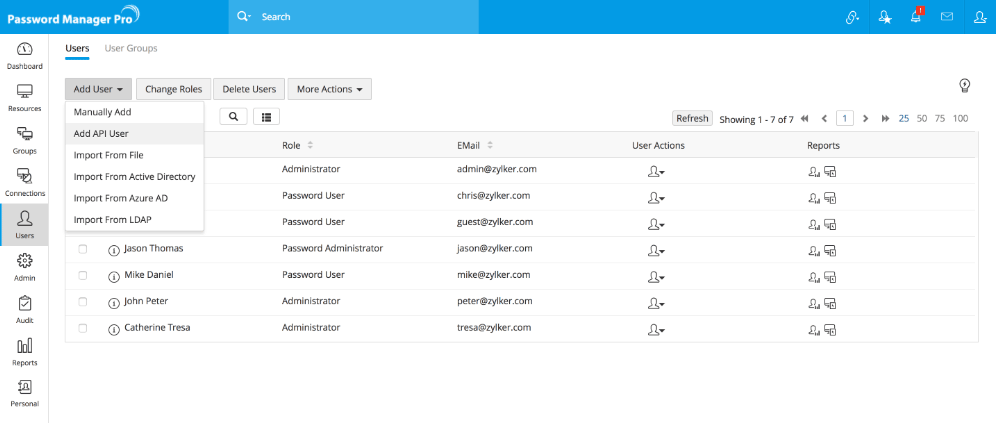Click the info icon beside Jason Thomas
Screen dimensions: 996x423
[113, 249]
